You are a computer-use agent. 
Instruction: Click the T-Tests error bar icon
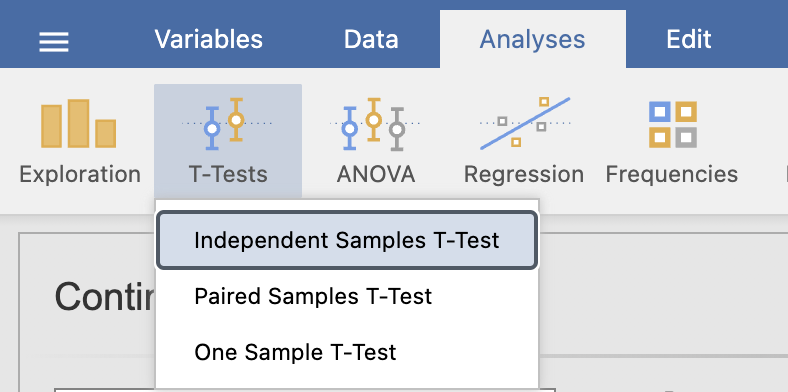(x=227, y=124)
